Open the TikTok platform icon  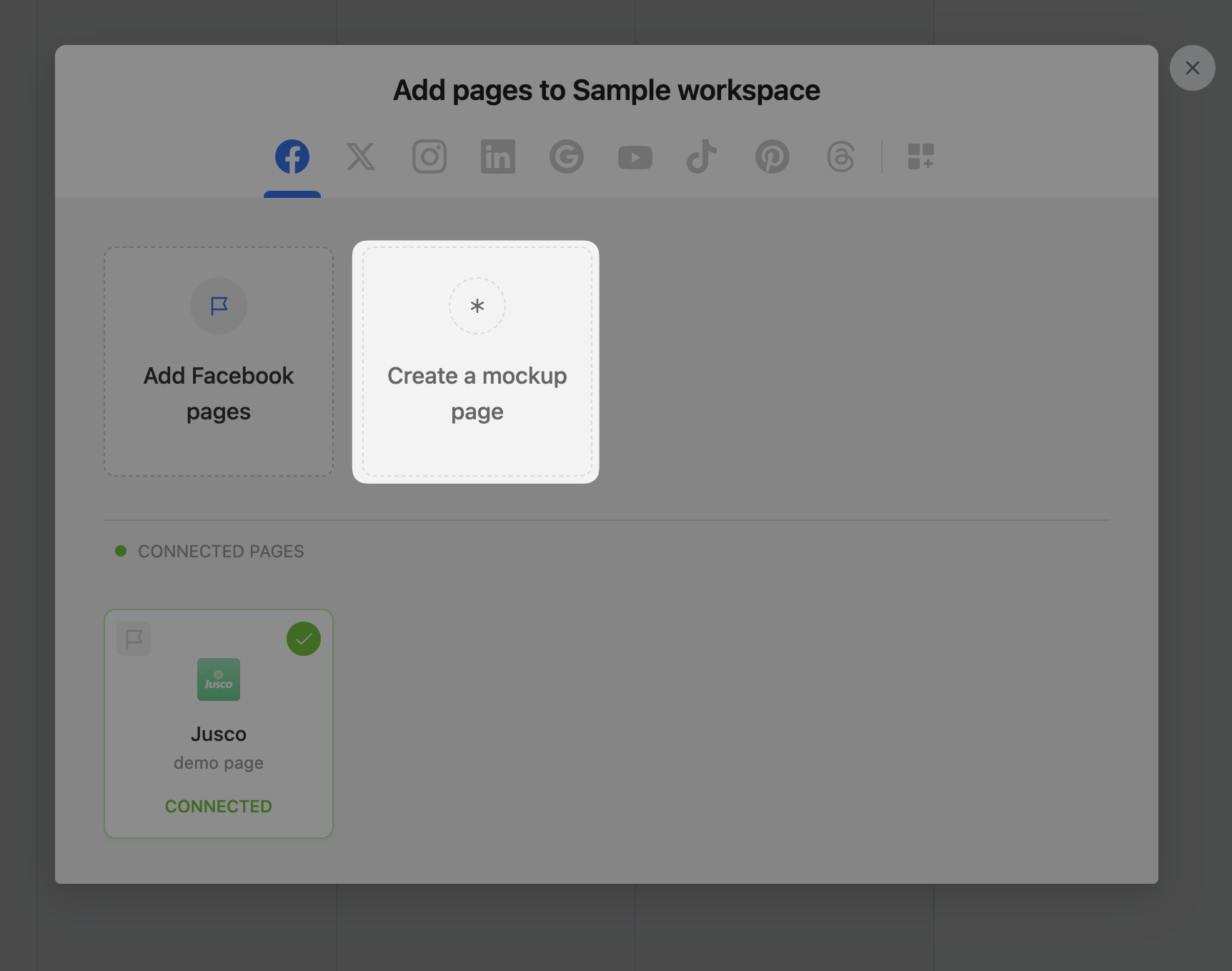coord(702,156)
